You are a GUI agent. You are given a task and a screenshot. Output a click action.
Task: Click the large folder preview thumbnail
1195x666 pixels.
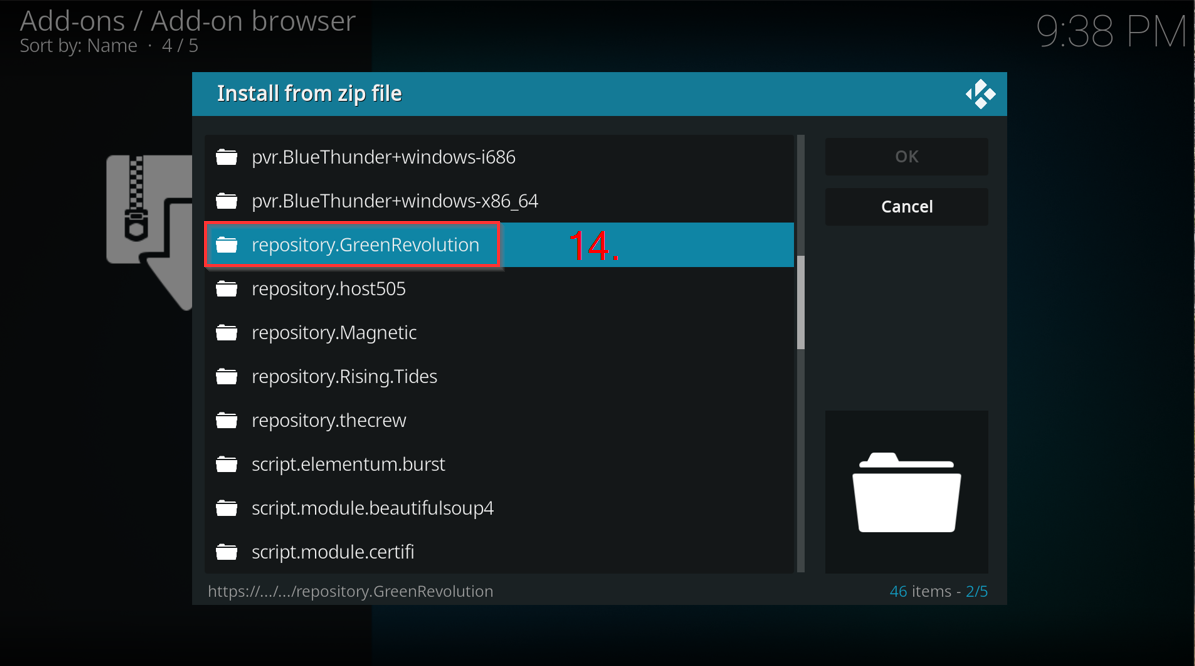(906, 492)
